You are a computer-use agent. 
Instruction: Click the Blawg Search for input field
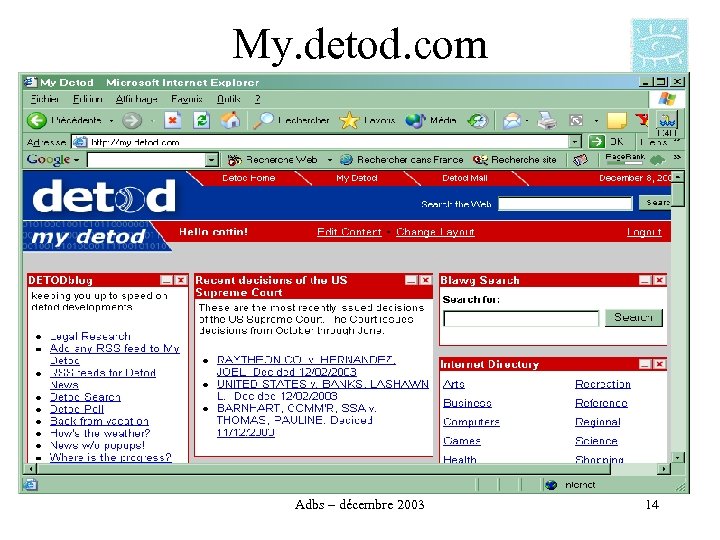point(521,318)
